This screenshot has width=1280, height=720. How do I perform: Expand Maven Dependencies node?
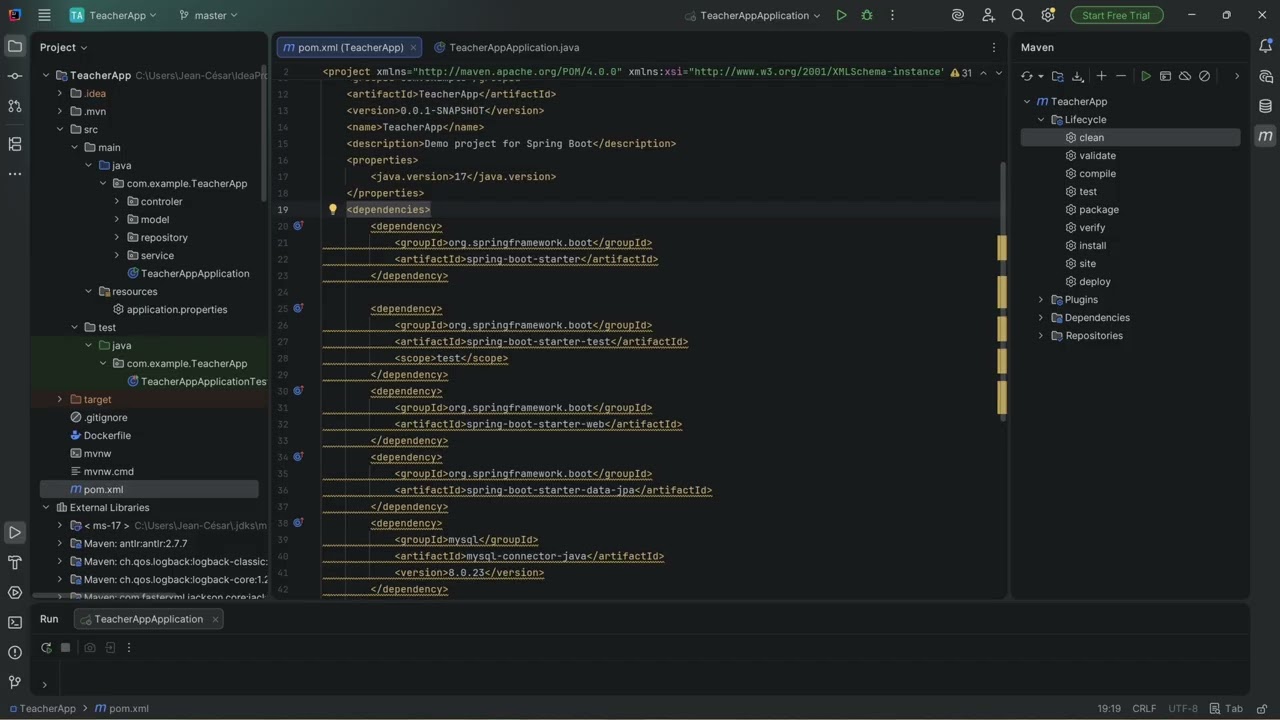1041,318
